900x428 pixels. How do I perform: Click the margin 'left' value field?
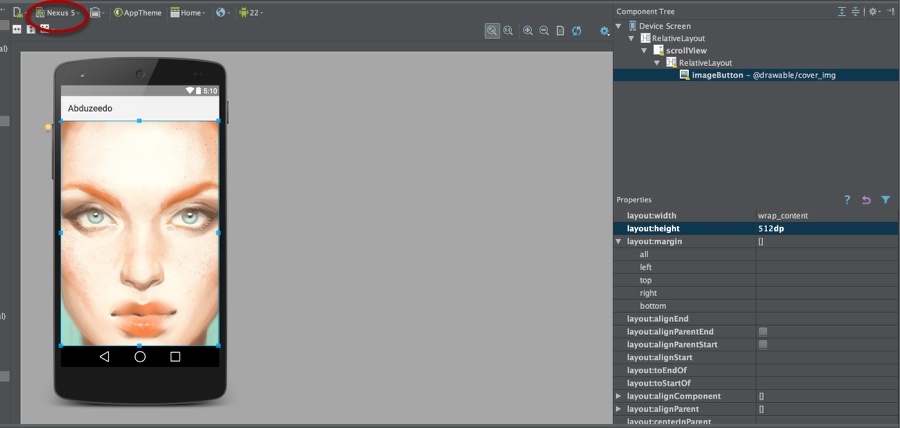pyautogui.click(x=827, y=267)
